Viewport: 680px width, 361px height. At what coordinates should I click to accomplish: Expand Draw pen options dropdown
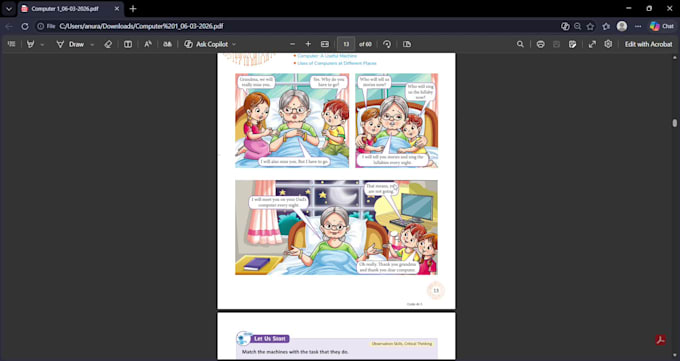pos(92,44)
